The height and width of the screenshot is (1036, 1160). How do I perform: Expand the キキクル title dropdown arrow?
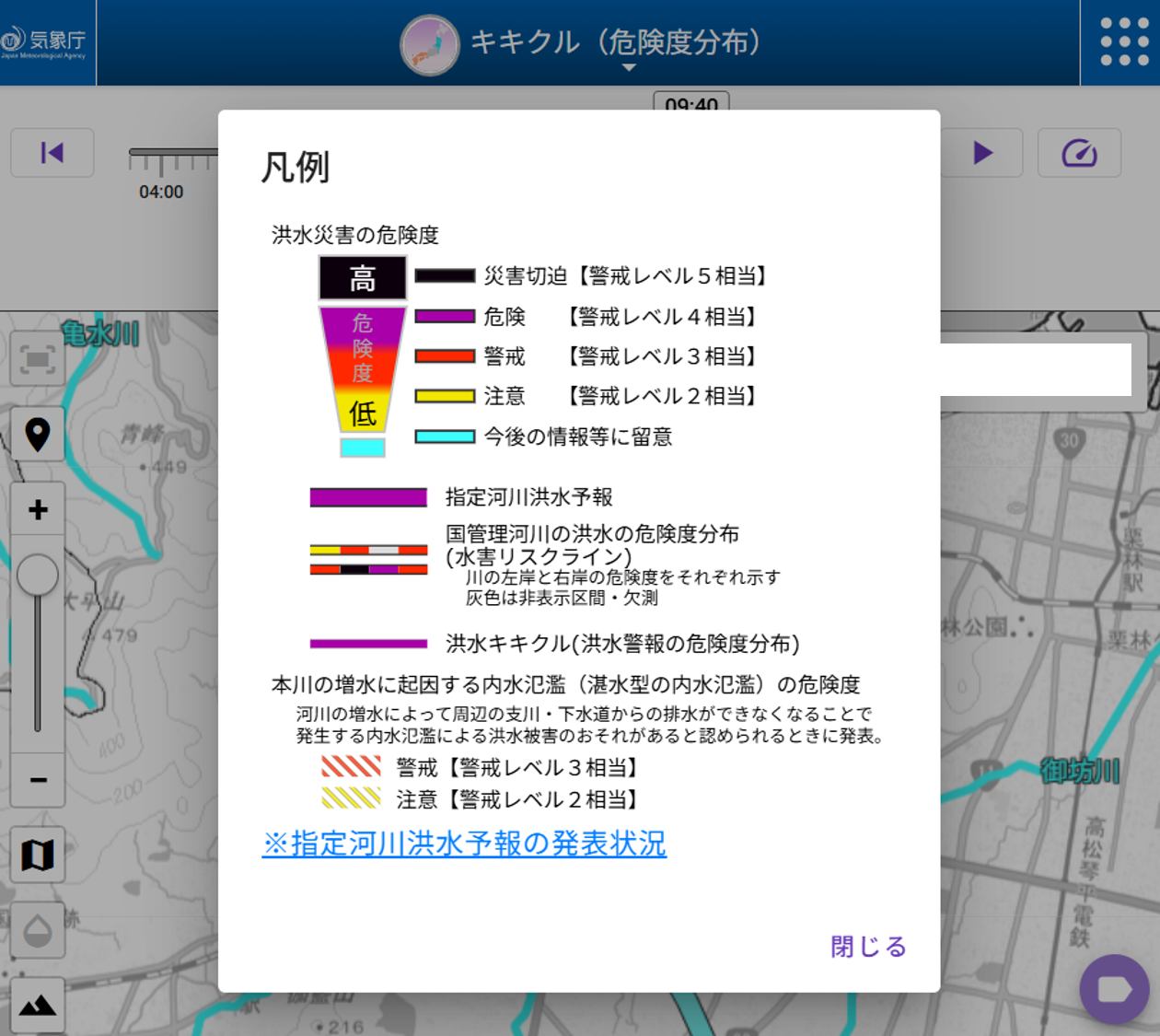tap(629, 68)
